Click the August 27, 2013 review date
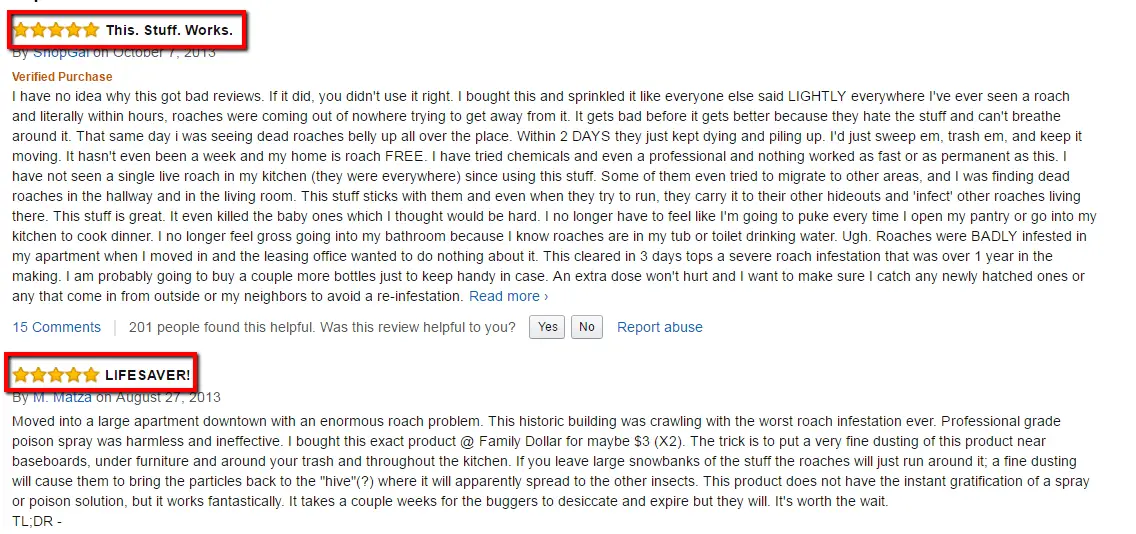 click(x=168, y=397)
